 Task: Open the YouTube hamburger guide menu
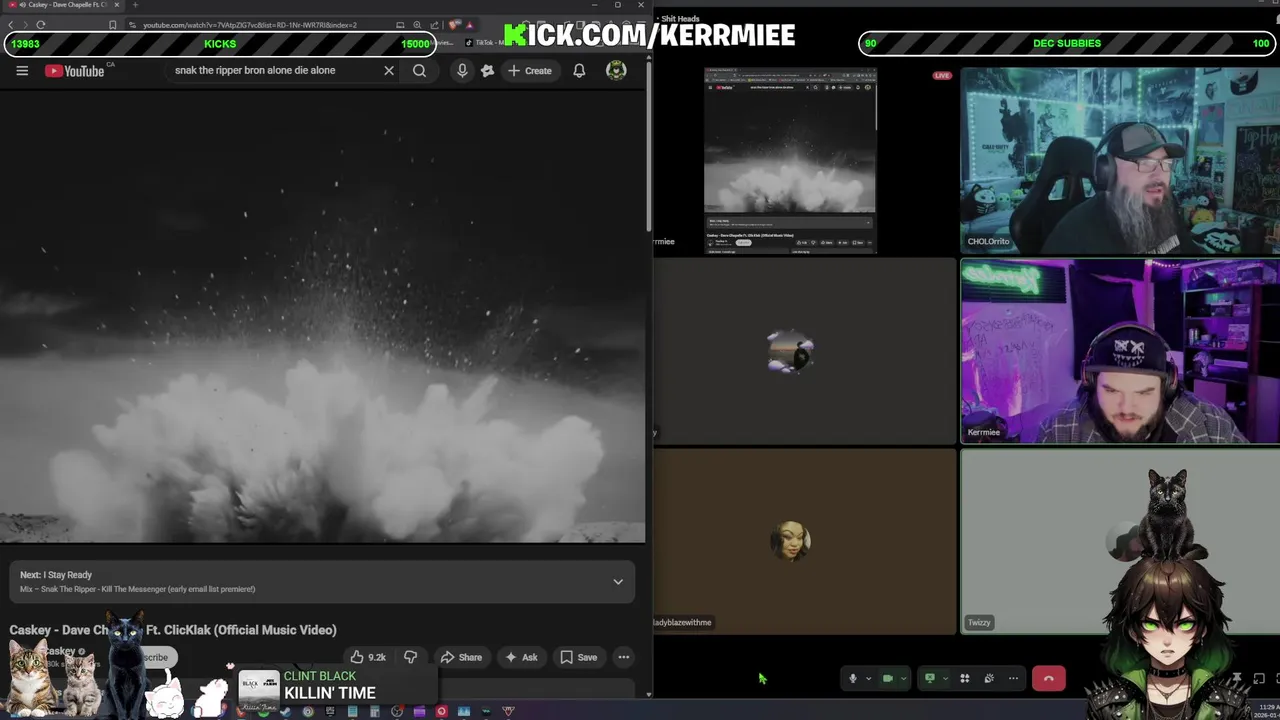tap(22, 71)
